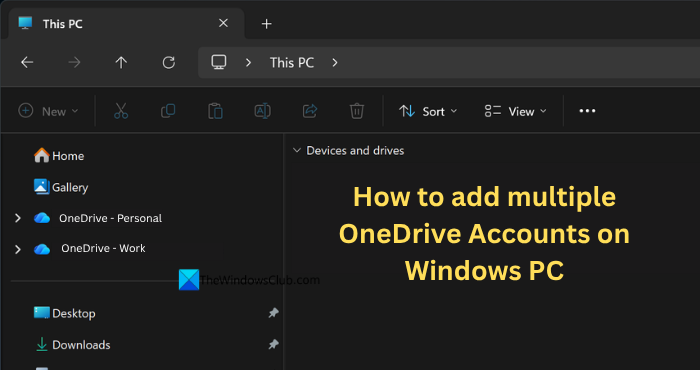Expand OneDrive - Work tree node
Image resolution: width=700 pixels, height=370 pixels.
pos(17,249)
